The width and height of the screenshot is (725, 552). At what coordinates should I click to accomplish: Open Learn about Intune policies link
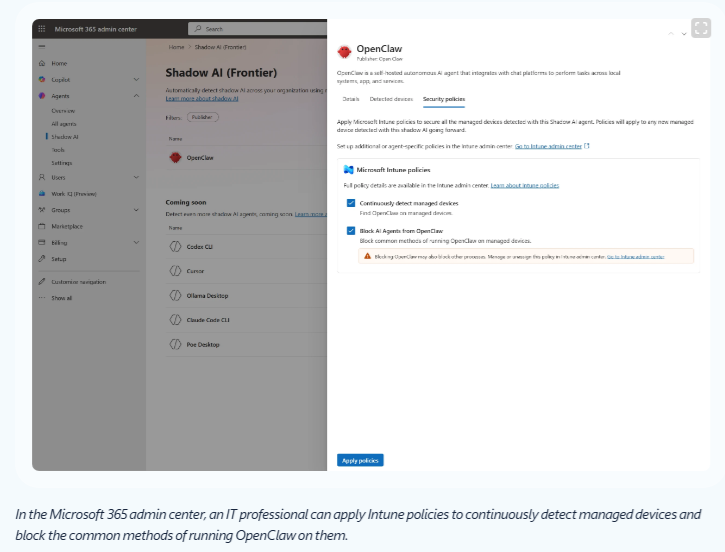click(x=525, y=185)
